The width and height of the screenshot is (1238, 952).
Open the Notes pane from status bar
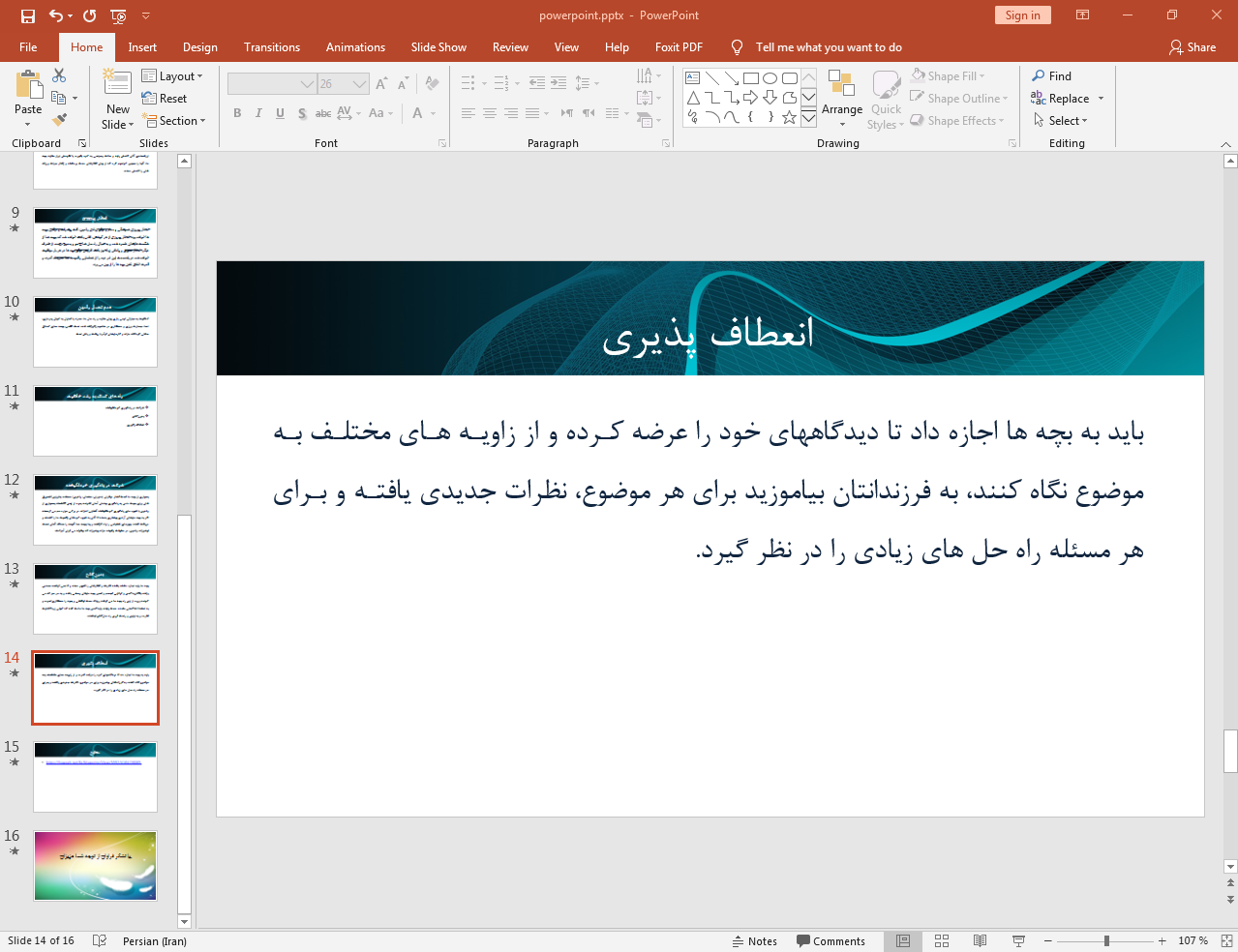[755, 941]
